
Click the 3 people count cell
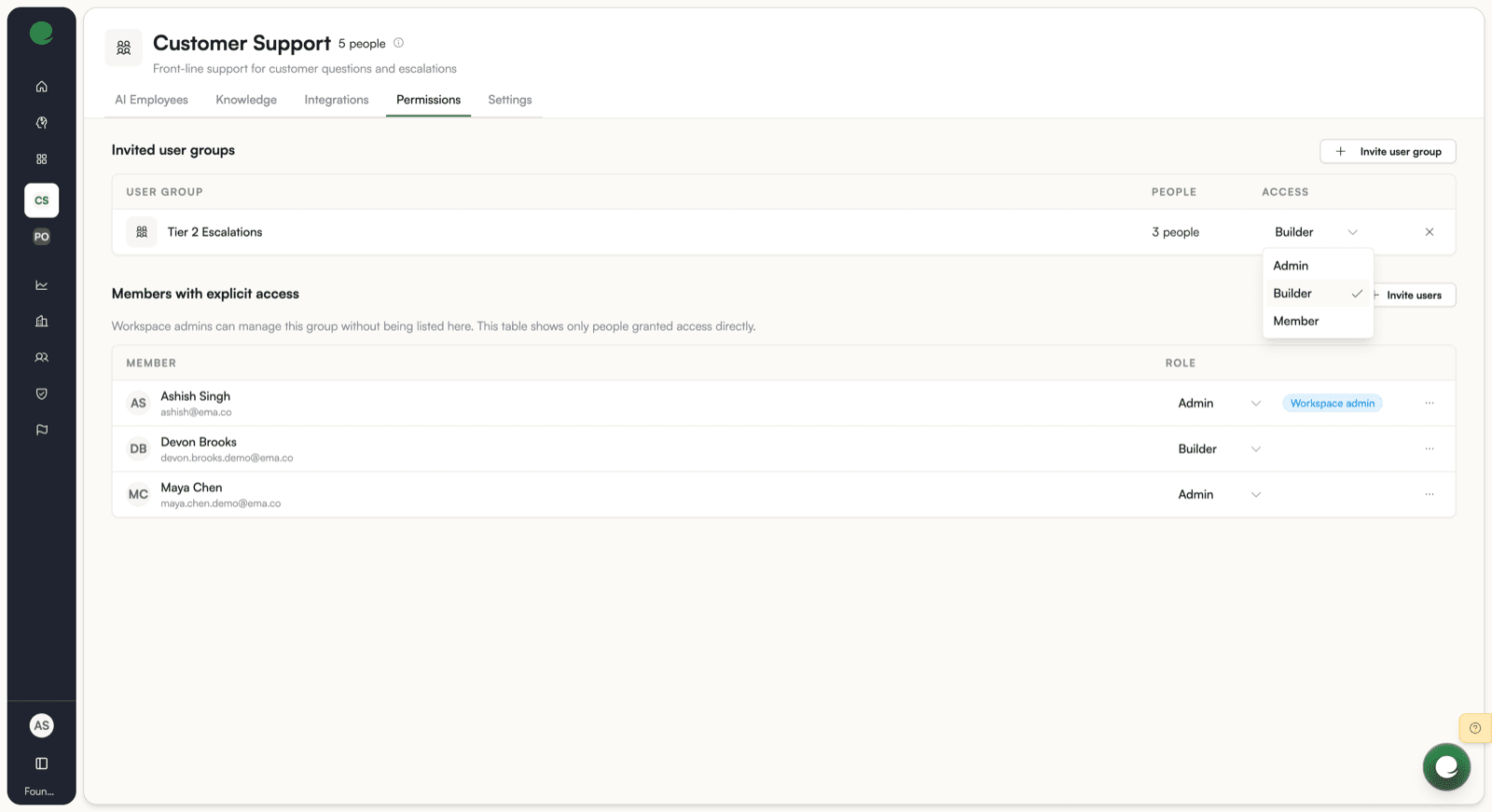1175,232
